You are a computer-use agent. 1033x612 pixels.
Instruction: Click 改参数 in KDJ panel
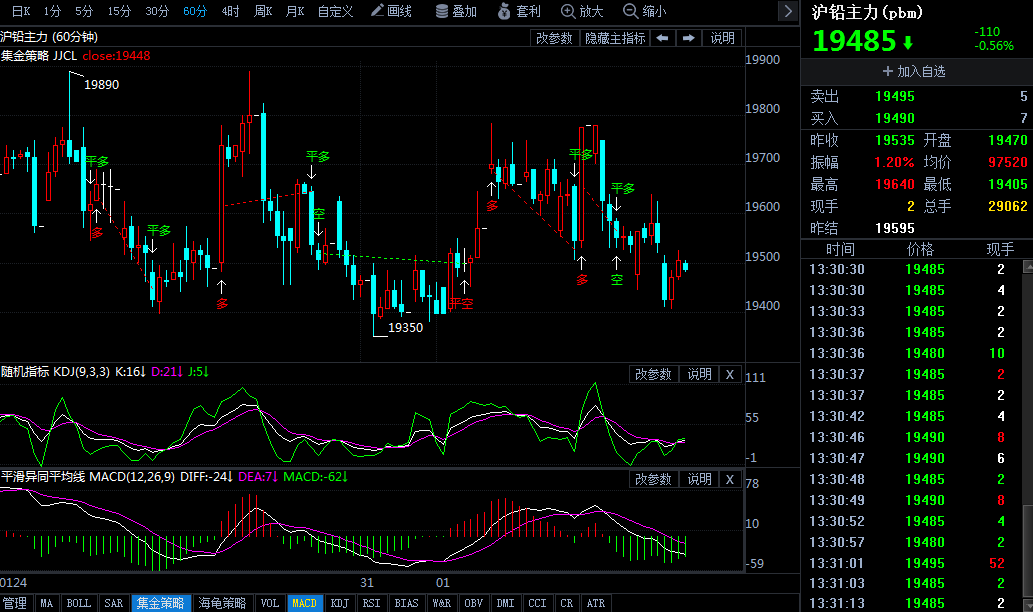[x=653, y=374]
